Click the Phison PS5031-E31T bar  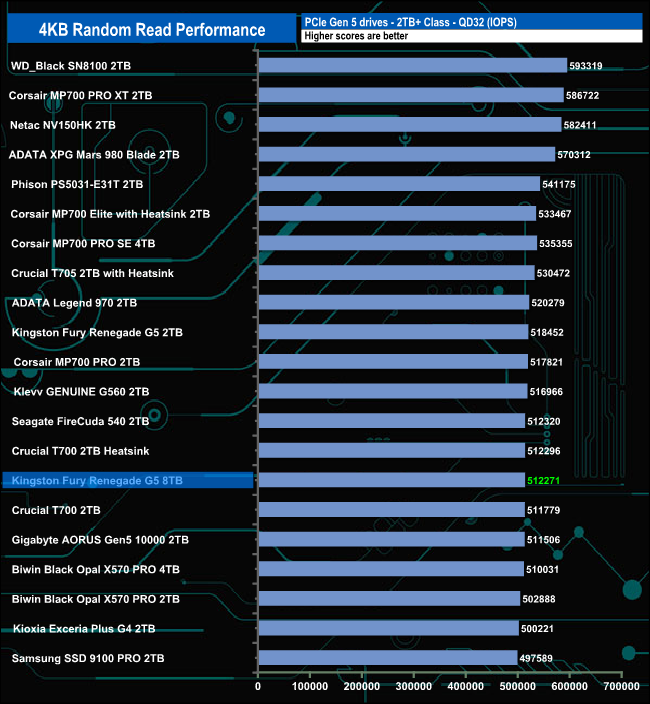click(x=400, y=184)
